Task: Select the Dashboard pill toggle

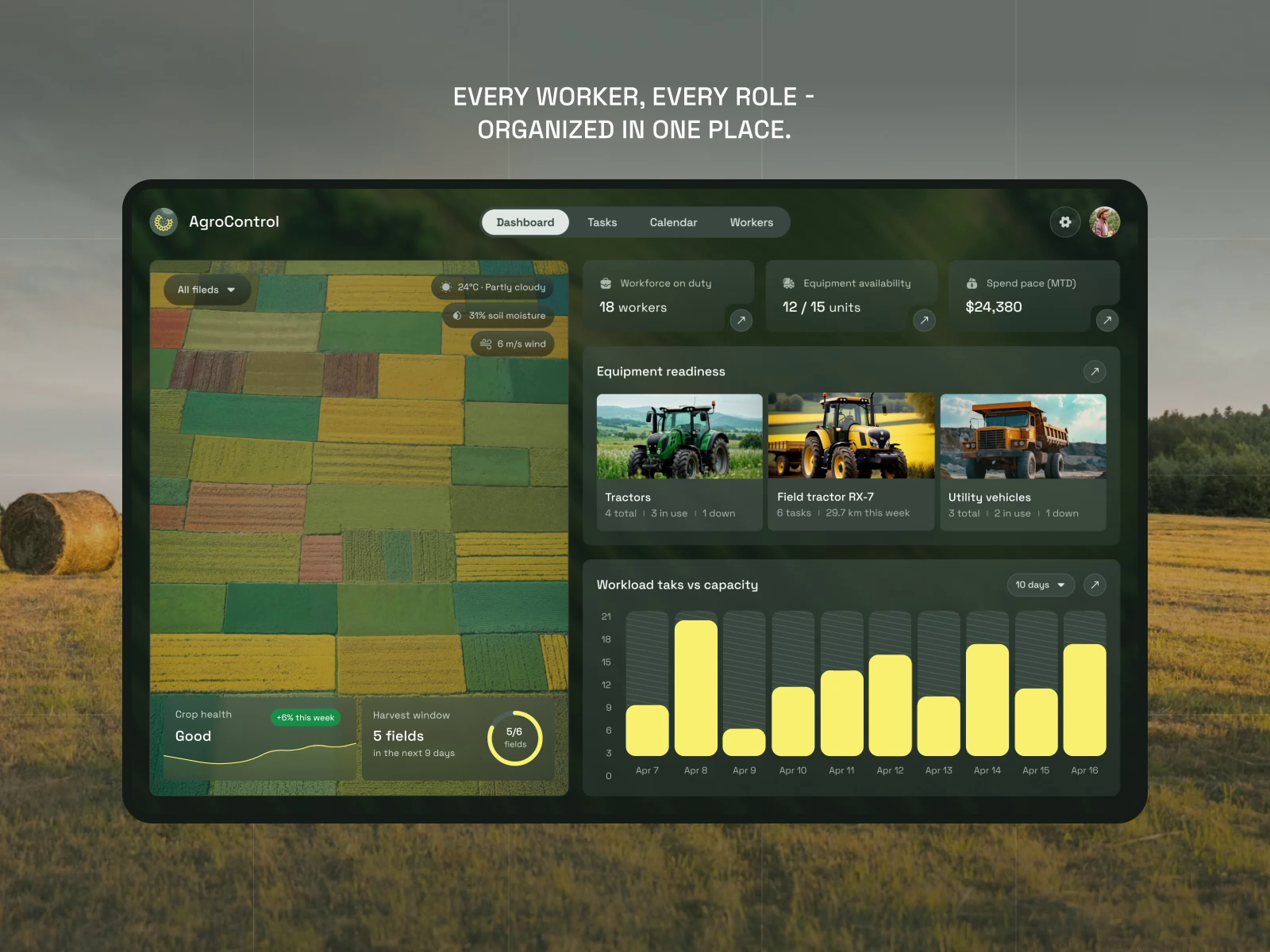Action: [525, 222]
